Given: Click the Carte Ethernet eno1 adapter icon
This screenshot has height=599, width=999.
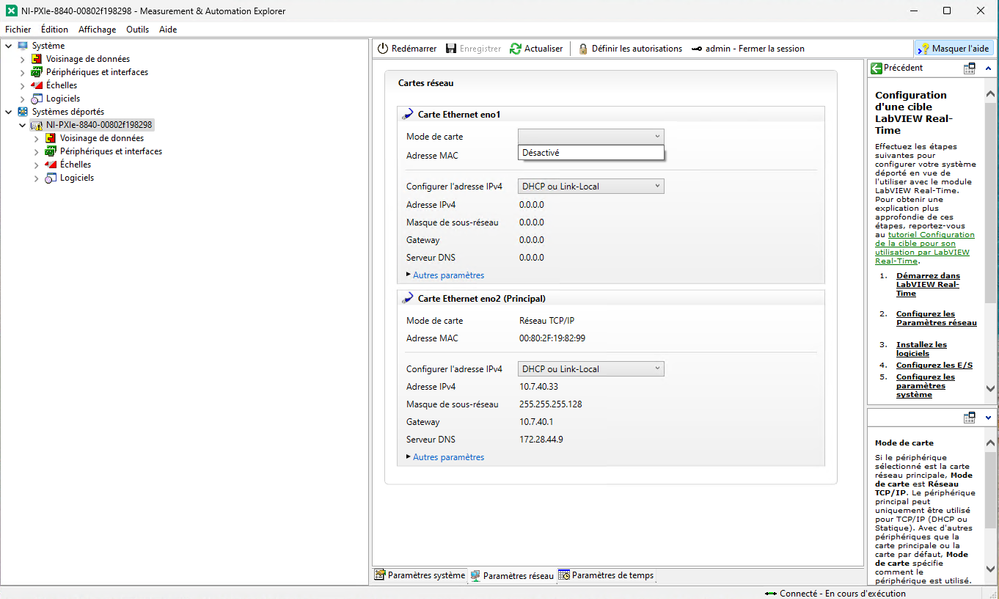Looking at the screenshot, I should tap(408, 114).
